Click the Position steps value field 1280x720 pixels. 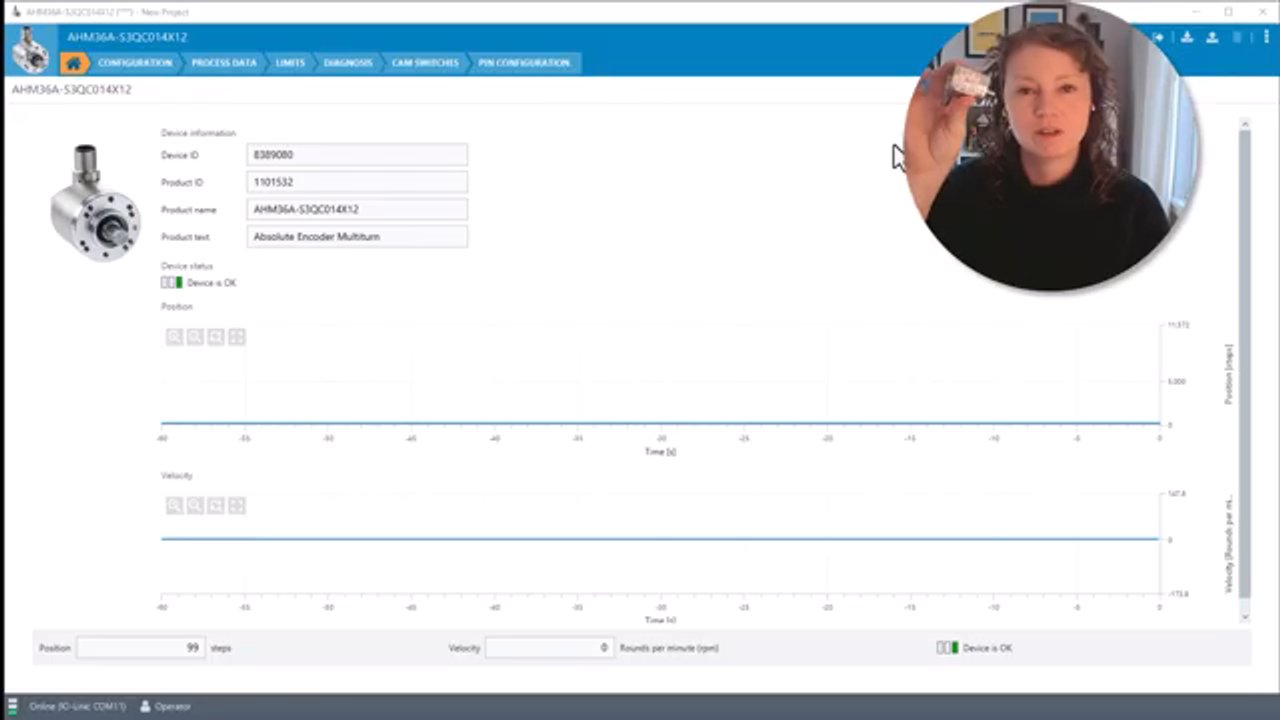pos(141,648)
